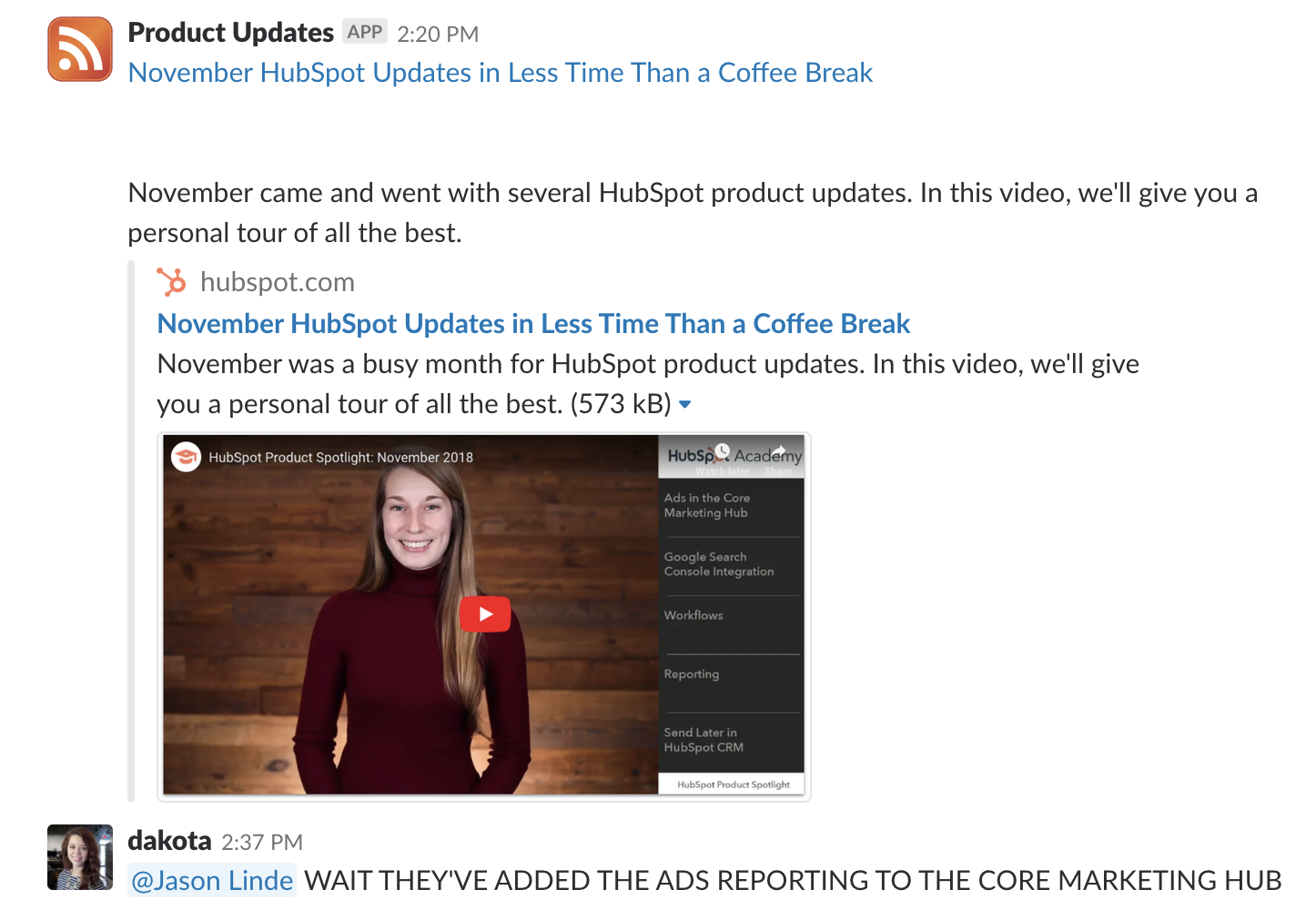Select Send Later in HubSpot CRM chapter
Image resolution: width=1316 pixels, height=910 pixels.
coord(704,740)
